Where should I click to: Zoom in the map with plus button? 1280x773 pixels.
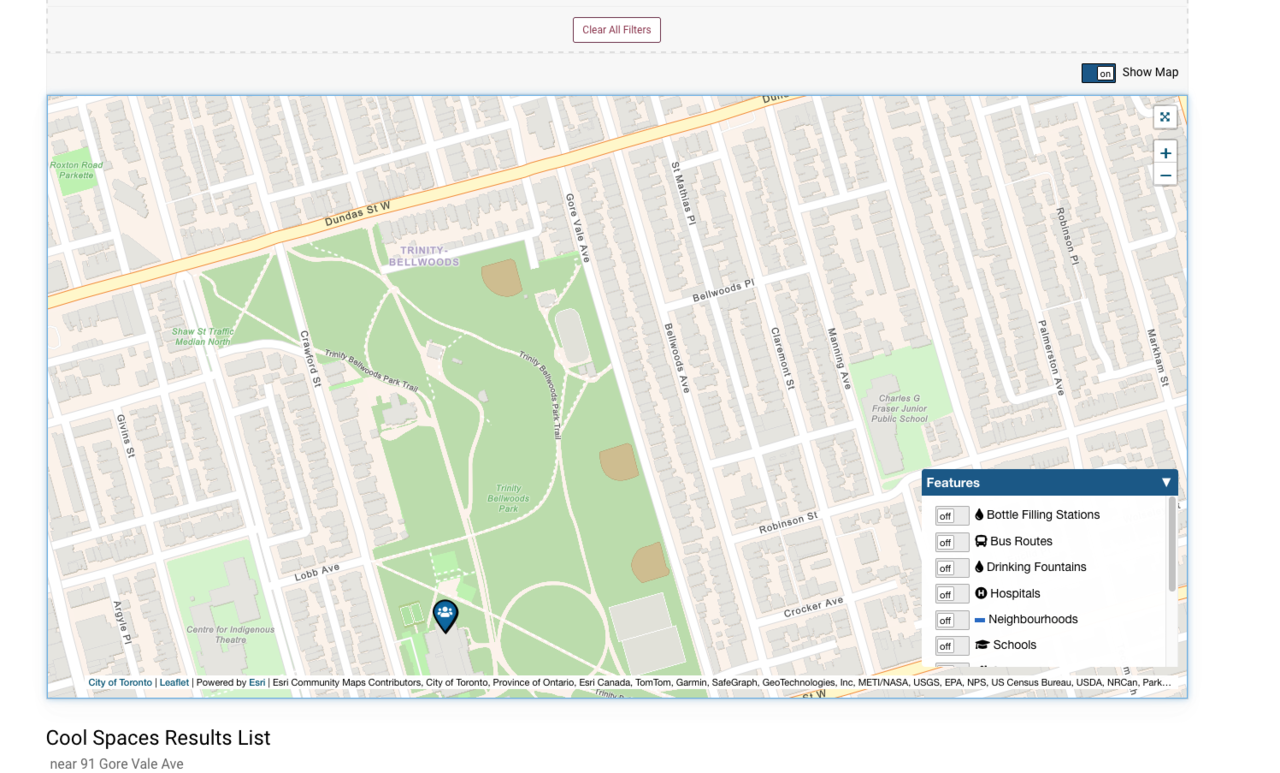click(1165, 153)
